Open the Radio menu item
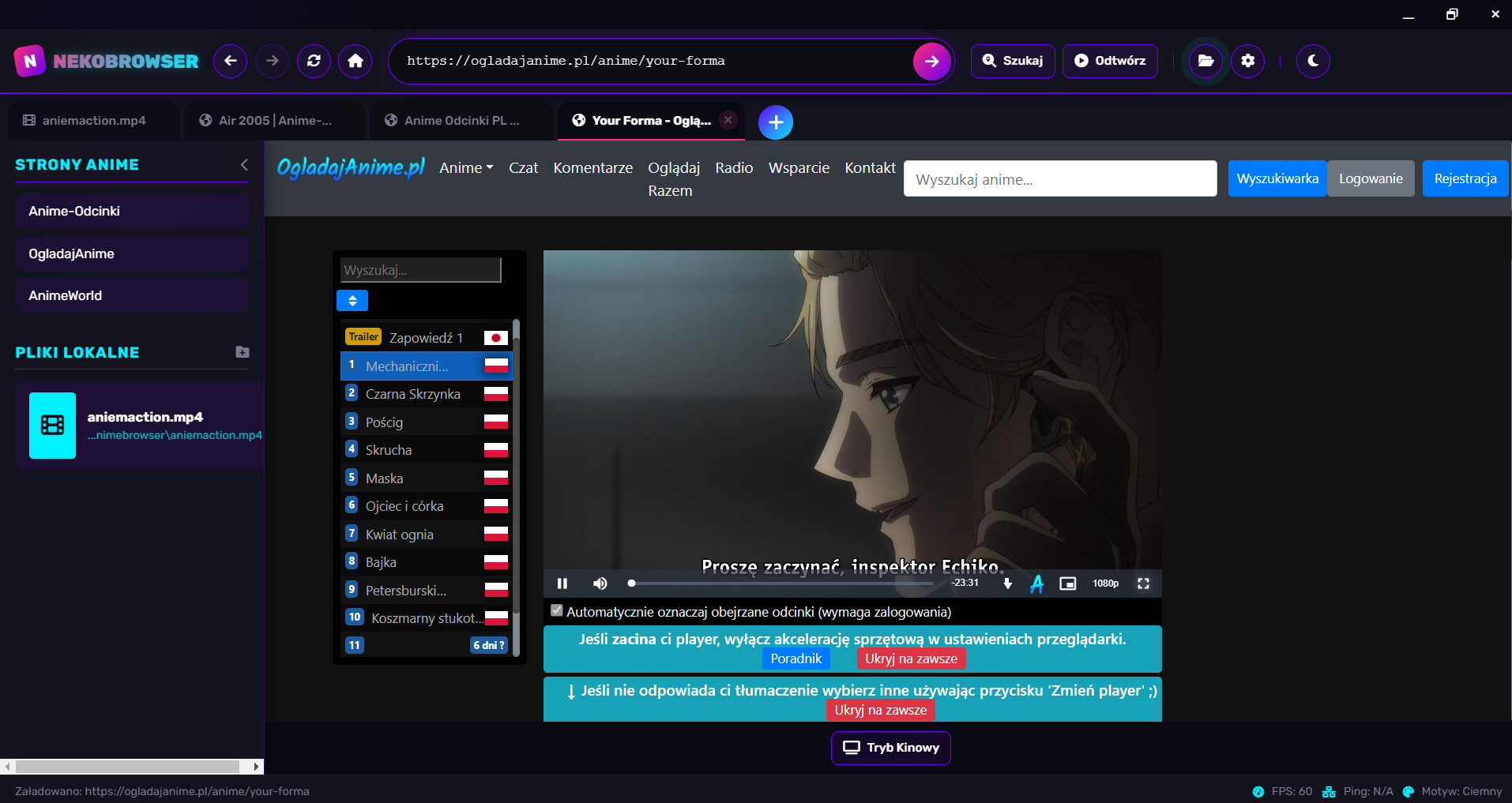The height and width of the screenshot is (803, 1512). pyautogui.click(x=734, y=168)
